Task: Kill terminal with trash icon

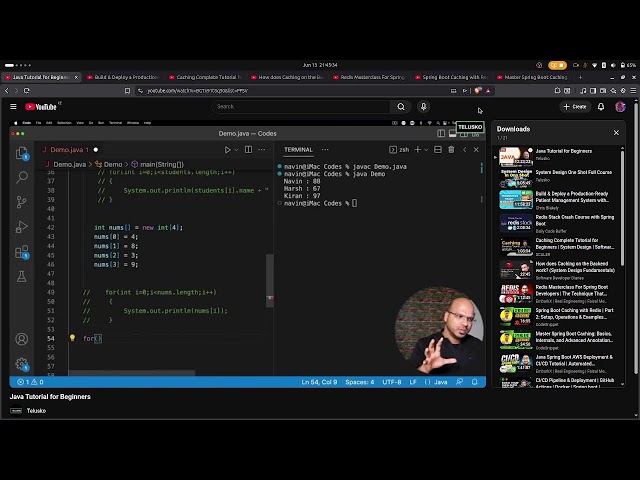Action: [451, 150]
